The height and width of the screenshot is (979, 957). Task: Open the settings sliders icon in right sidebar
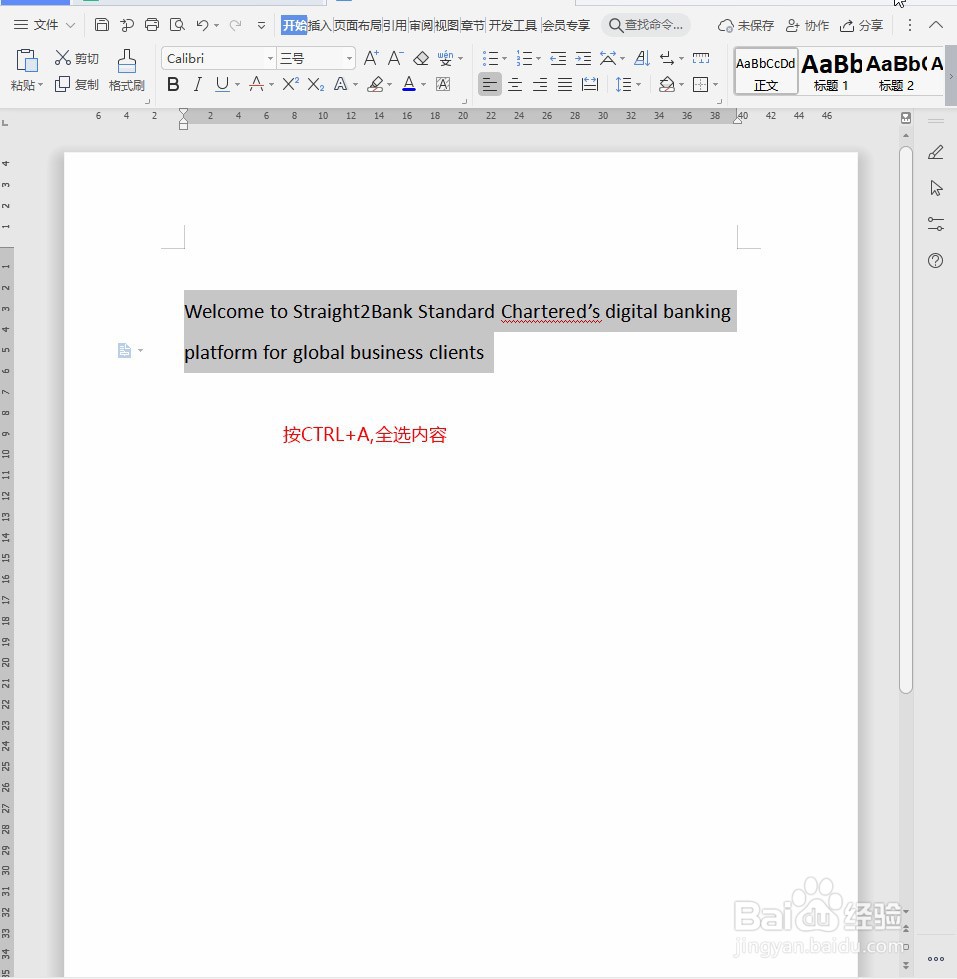[936, 224]
